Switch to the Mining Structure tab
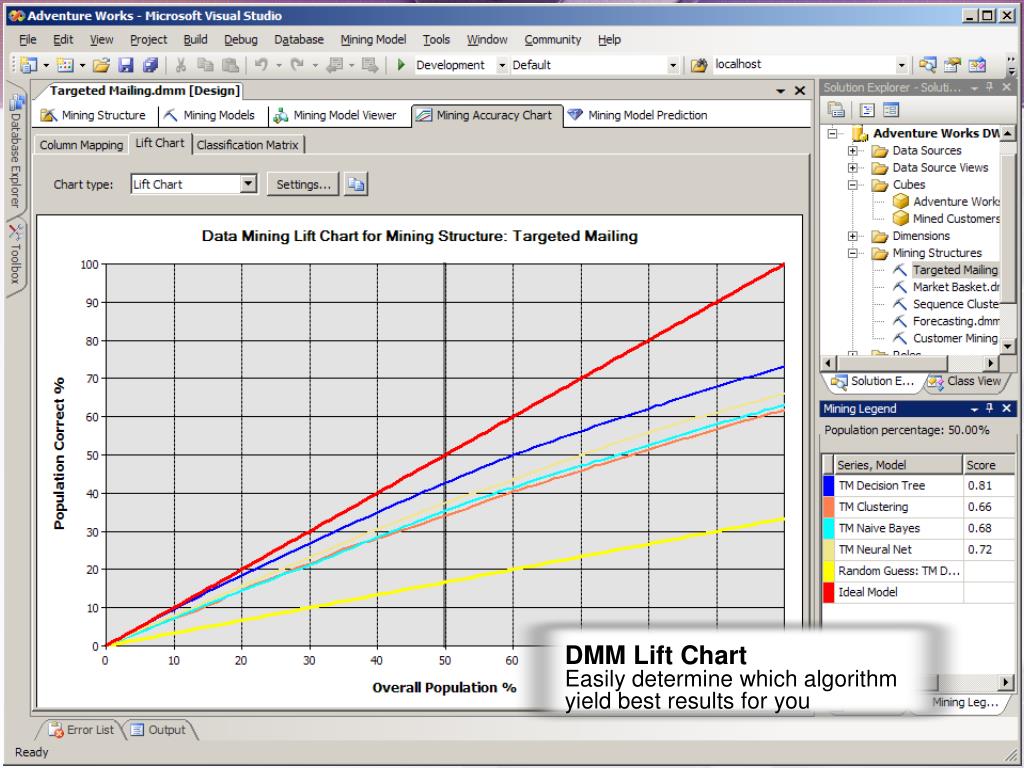 (x=93, y=115)
